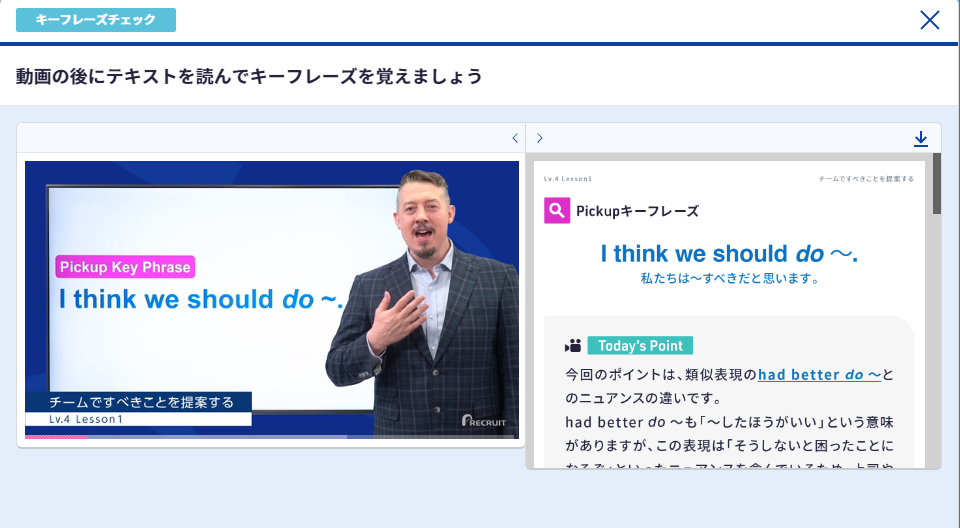Click the 動画の後にテキストを読んで instruction heading
Image resolution: width=960 pixels, height=528 pixels.
tap(249, 76)
